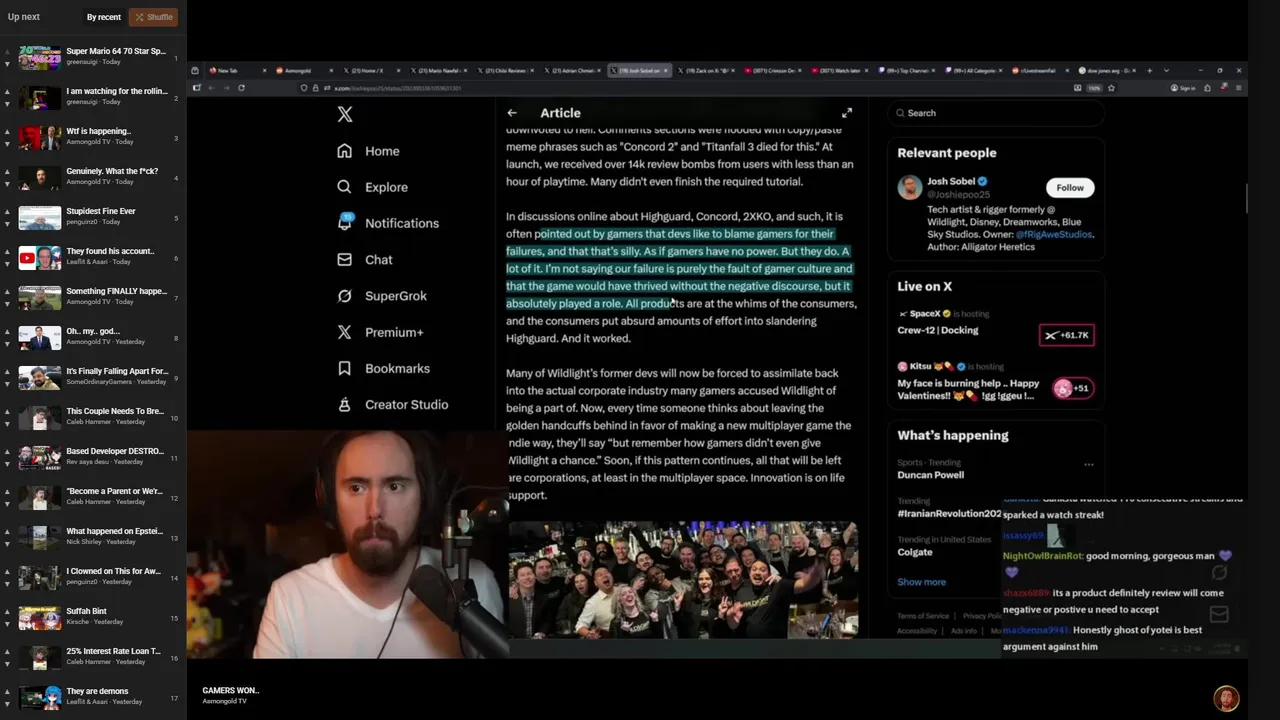1280x720 pixels.
Task: Switch to the r/Livestreamfail tab
Action: point(1038,71)
